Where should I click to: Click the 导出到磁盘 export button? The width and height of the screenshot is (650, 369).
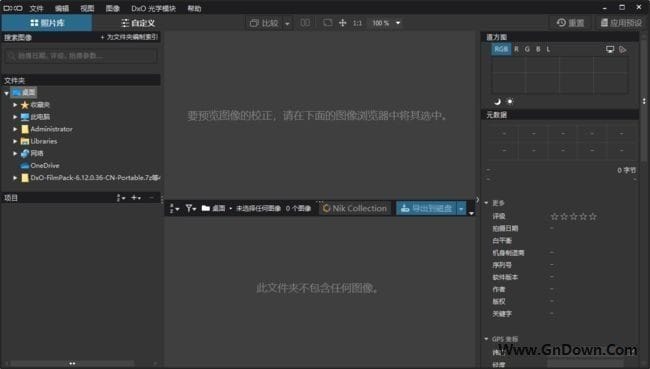click(426, 208)
